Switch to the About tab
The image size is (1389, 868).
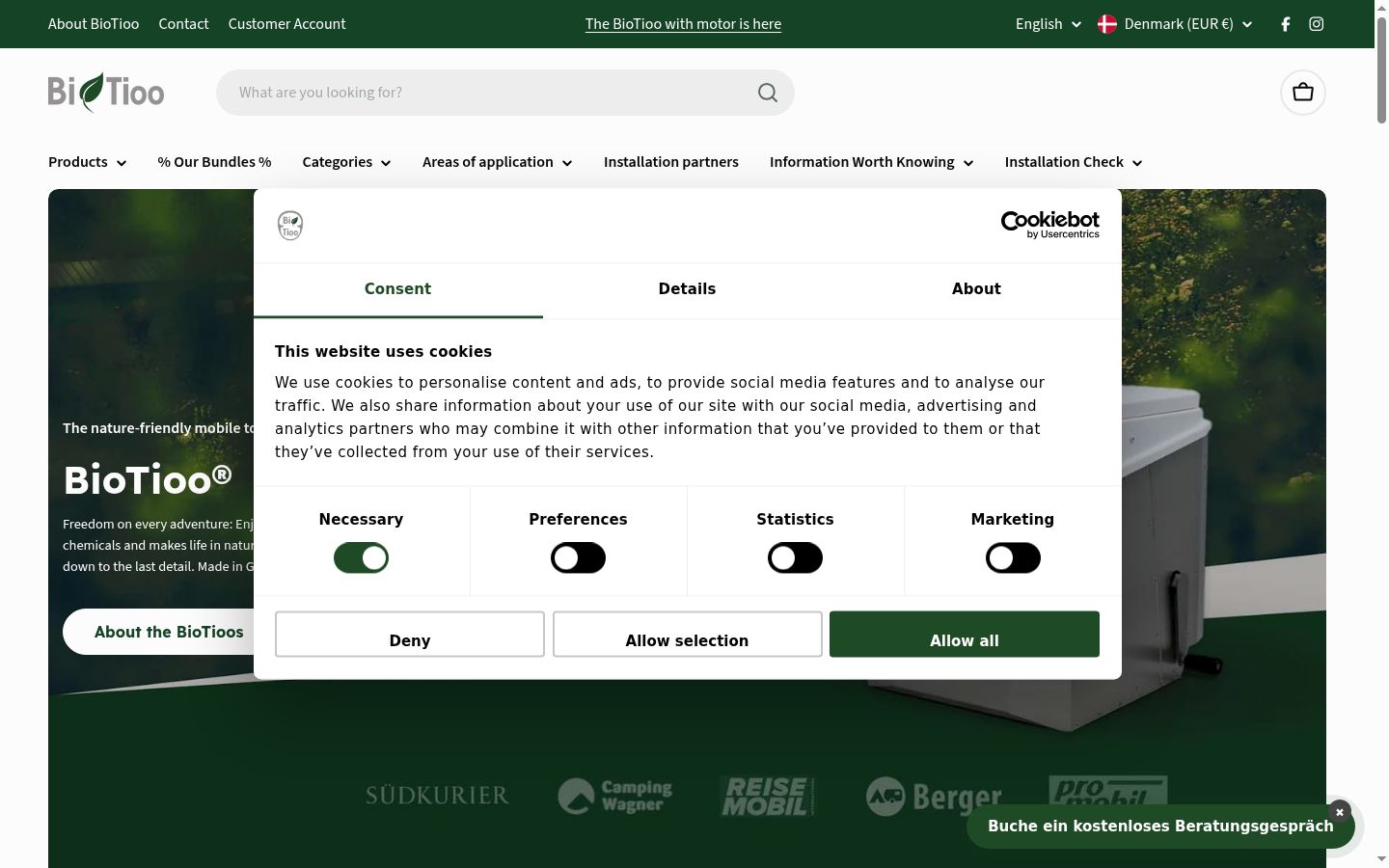pos(976,289)
